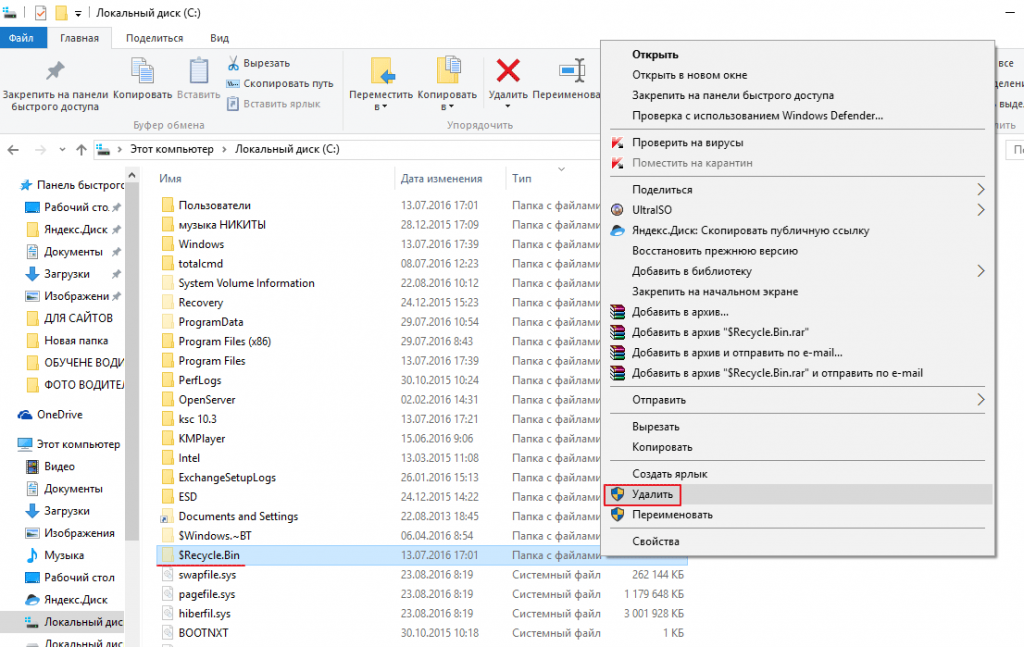The width and height of the screenshot is (1024, 647).
Task: Open the Удалить dropdown arrow in ribbon
Action: point(508,106)
